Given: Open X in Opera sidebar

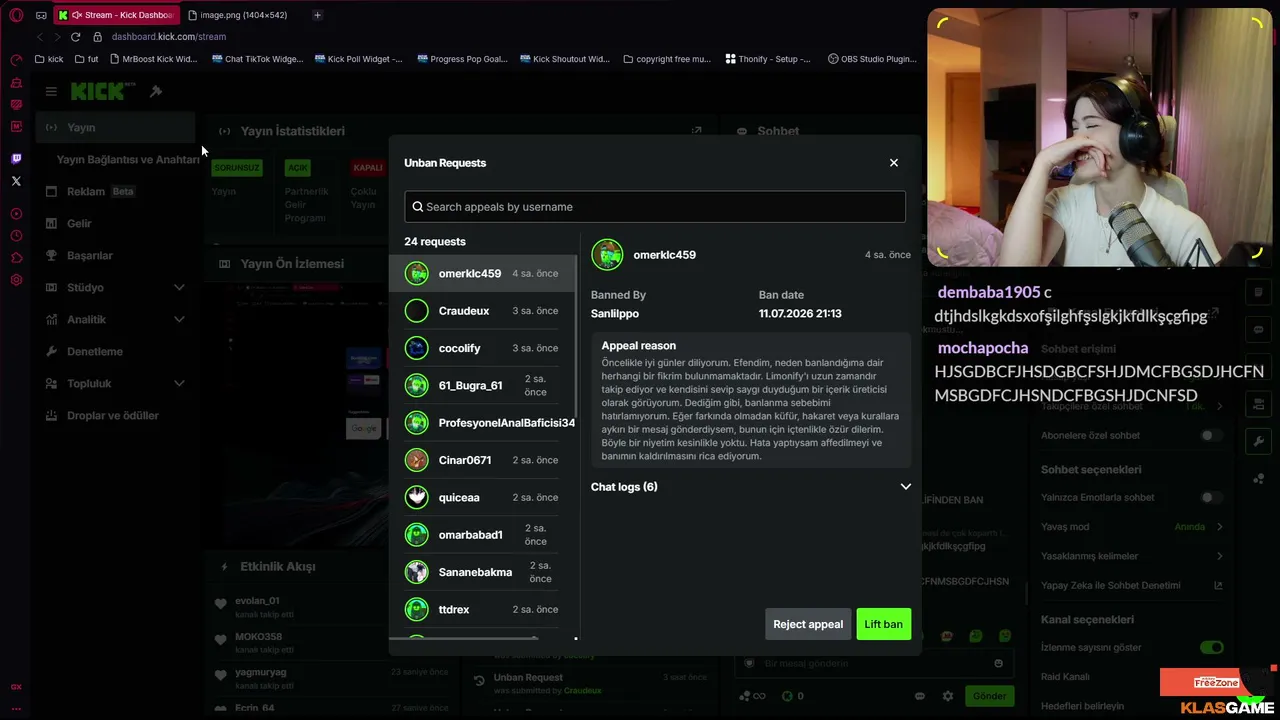Looking at the screenshot, I should click(16, 181).
